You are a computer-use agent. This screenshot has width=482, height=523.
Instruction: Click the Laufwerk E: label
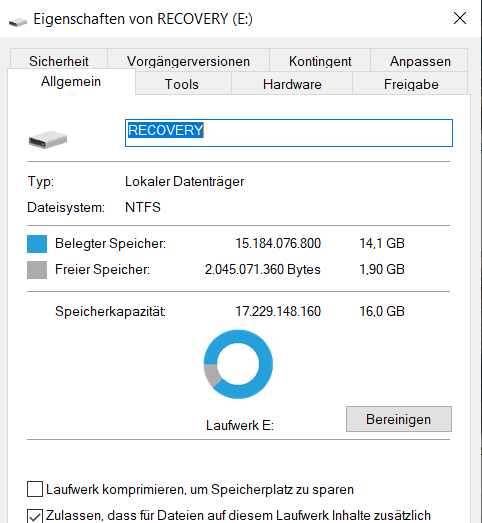(239, 425)
